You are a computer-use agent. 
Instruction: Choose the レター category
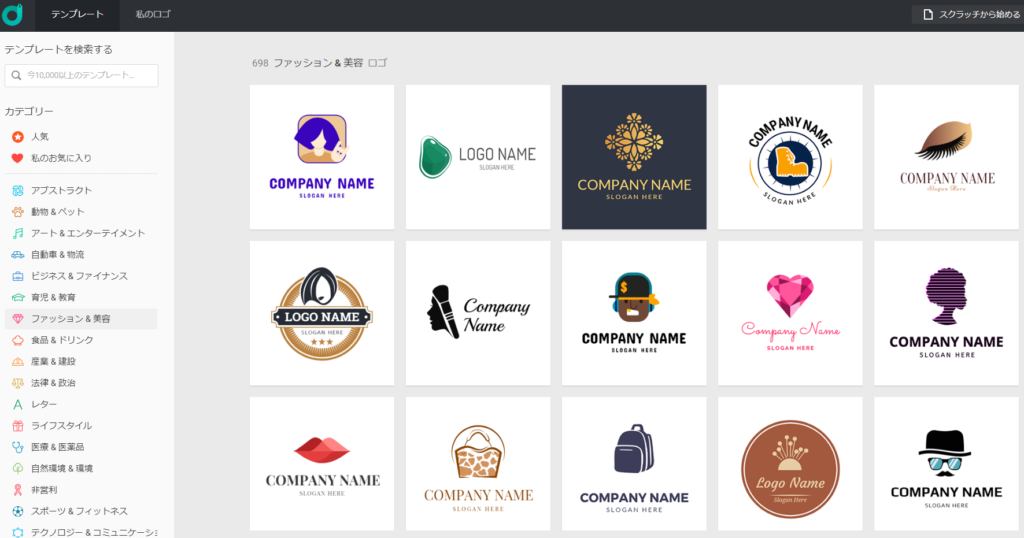coord(44,404)
